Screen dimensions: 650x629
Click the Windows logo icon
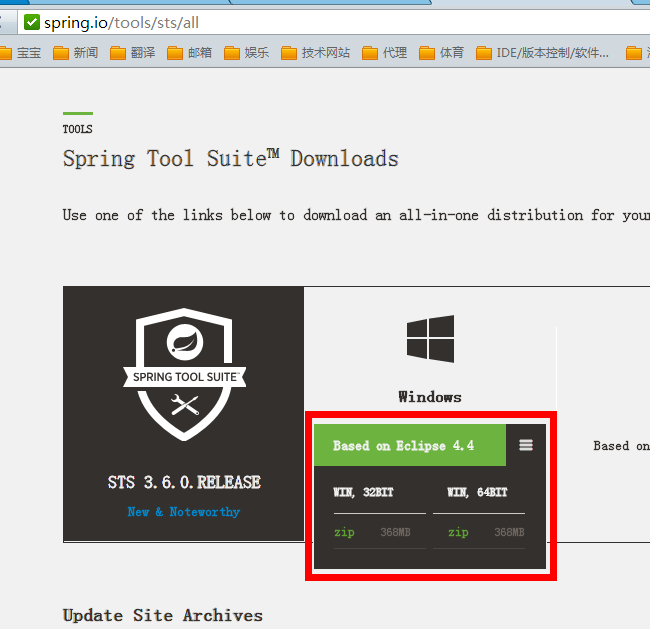click(430, 339)
